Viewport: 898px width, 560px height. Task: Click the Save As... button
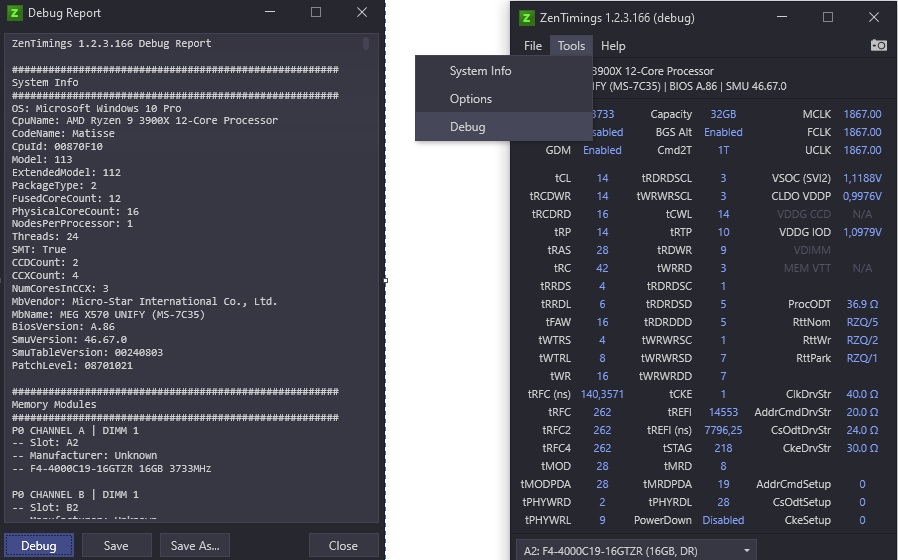click(x=195, y=546)
